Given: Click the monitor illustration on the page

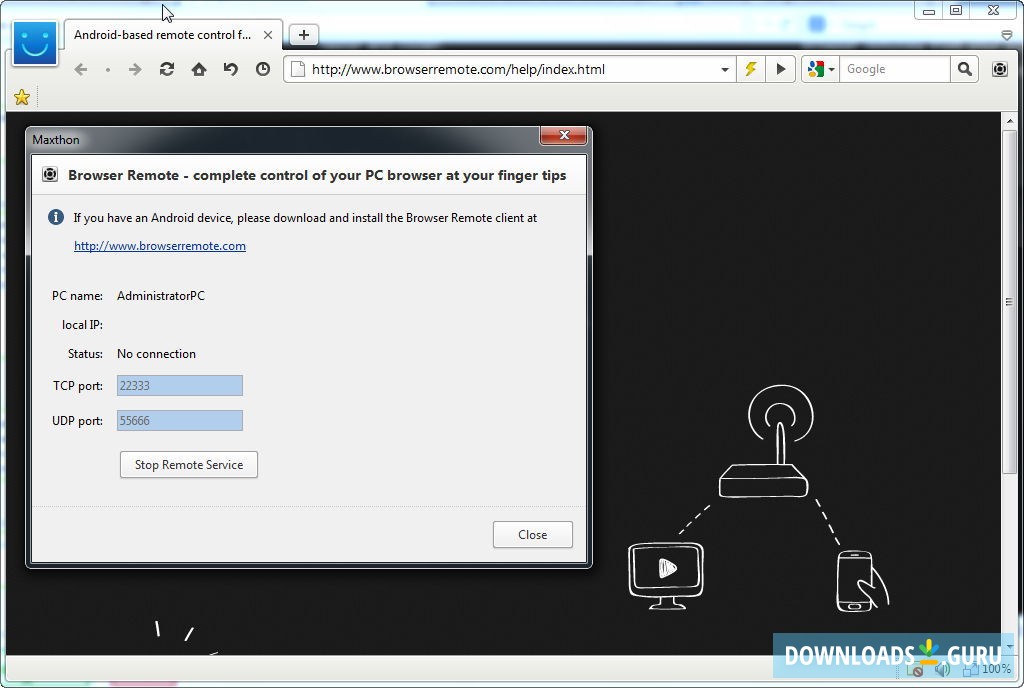Looking at the screenshot, I should tap(666, 576).
